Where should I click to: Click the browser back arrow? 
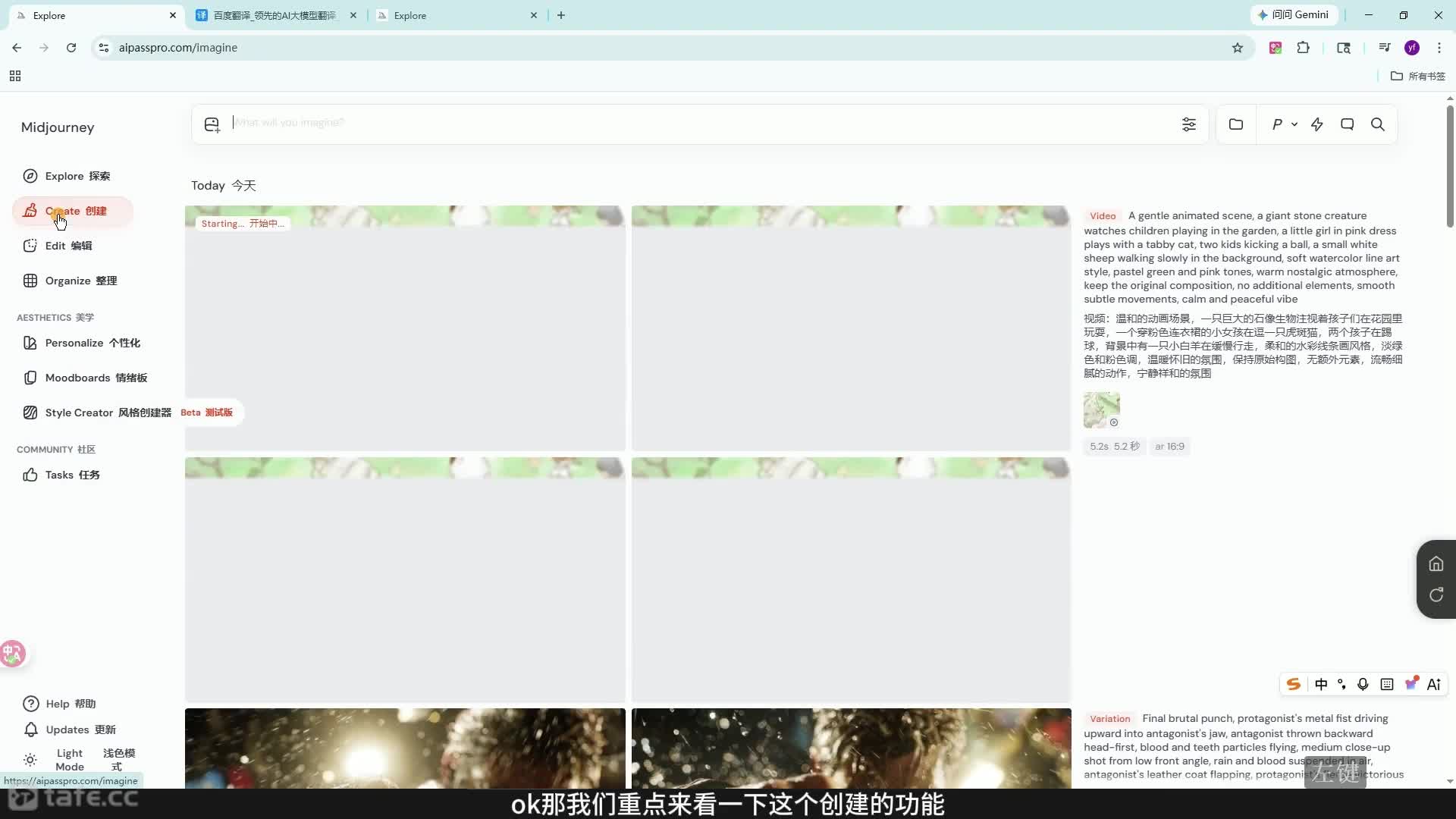(17, 48)
